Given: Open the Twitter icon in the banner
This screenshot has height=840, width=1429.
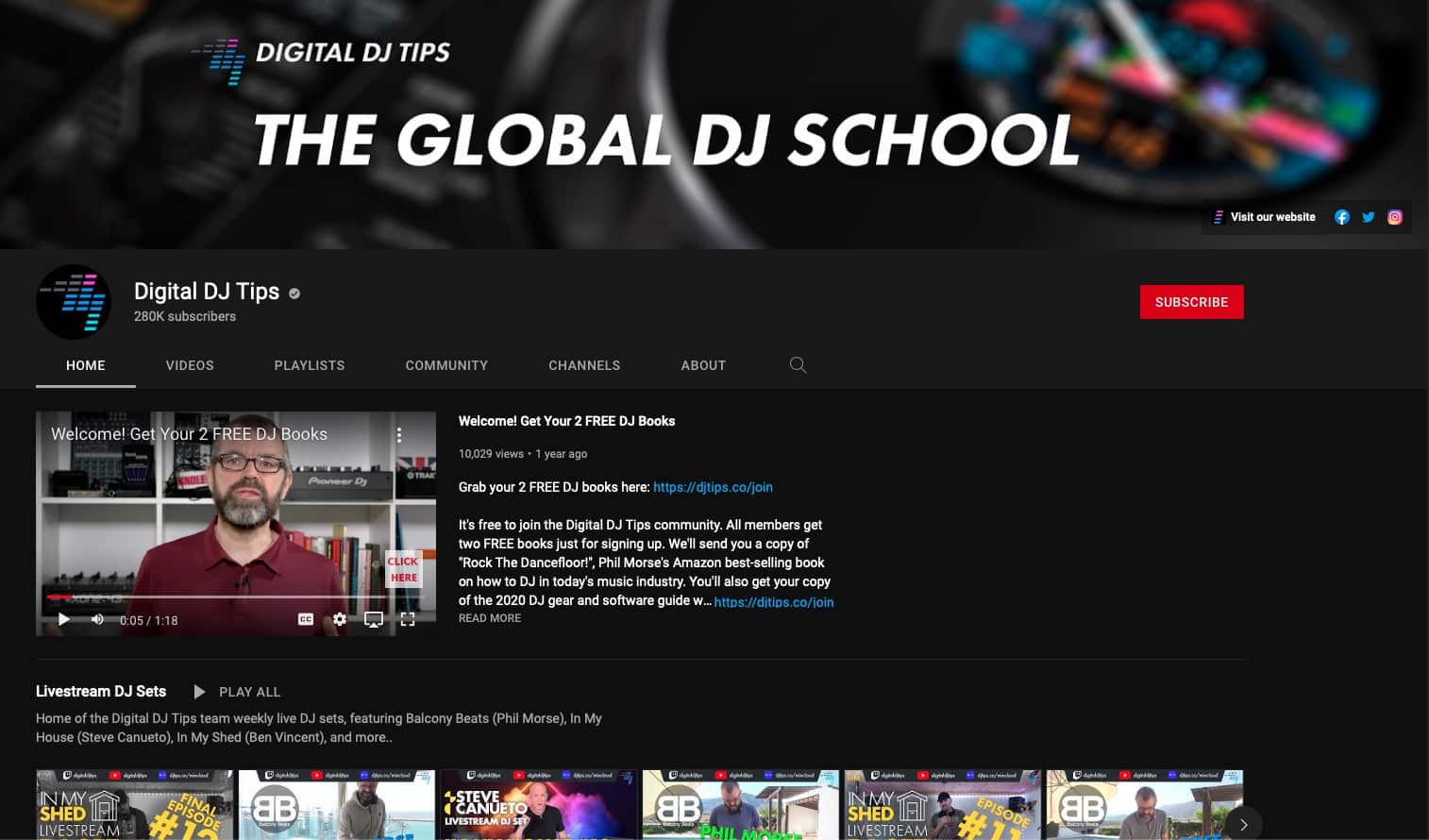Looking at the screenshot, I should pos(1368,216).
